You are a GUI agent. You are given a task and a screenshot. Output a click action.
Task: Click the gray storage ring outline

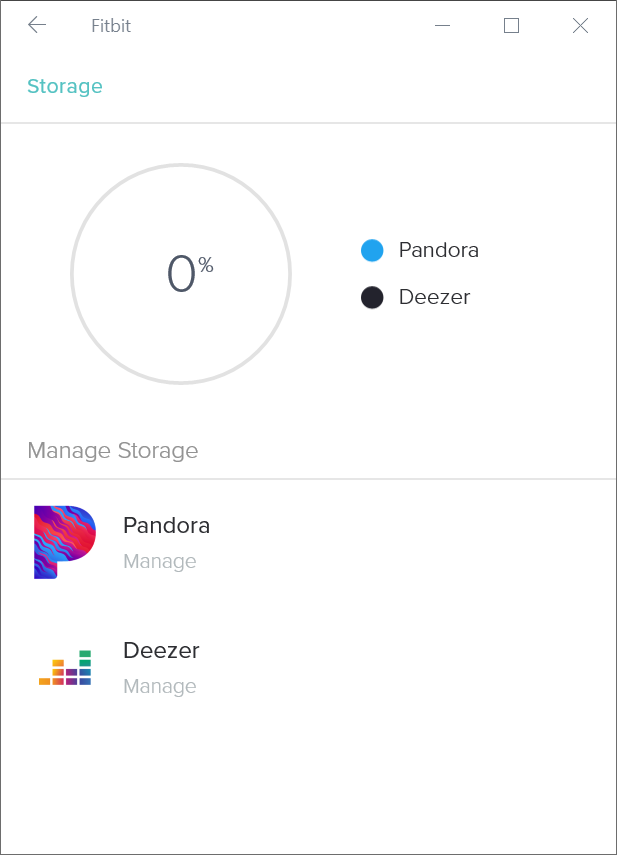click(181, 165)
